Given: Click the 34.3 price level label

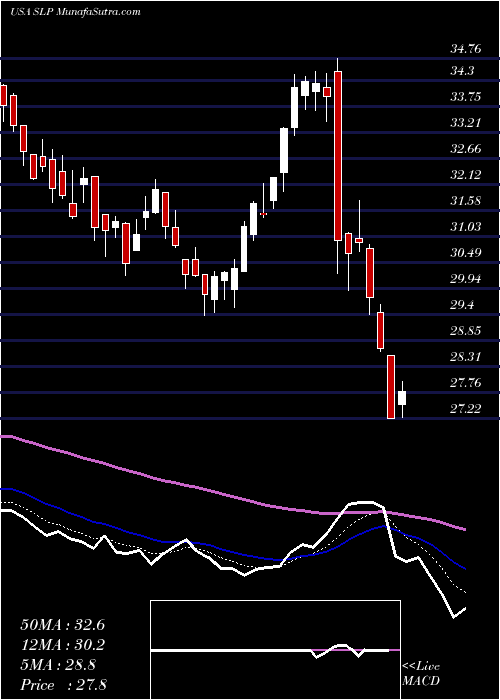Looking at the screenshot, I should click(x=463, y=71).
